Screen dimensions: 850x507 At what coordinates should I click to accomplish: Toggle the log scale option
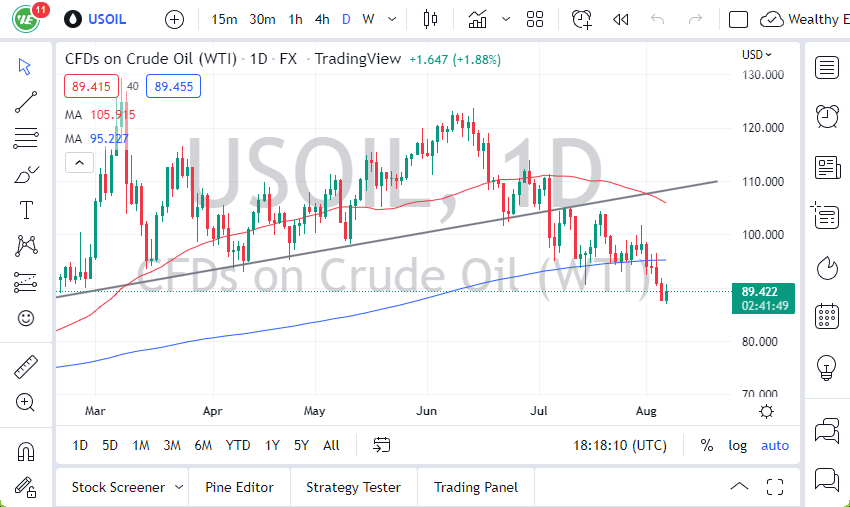click(x=738, y=445)
